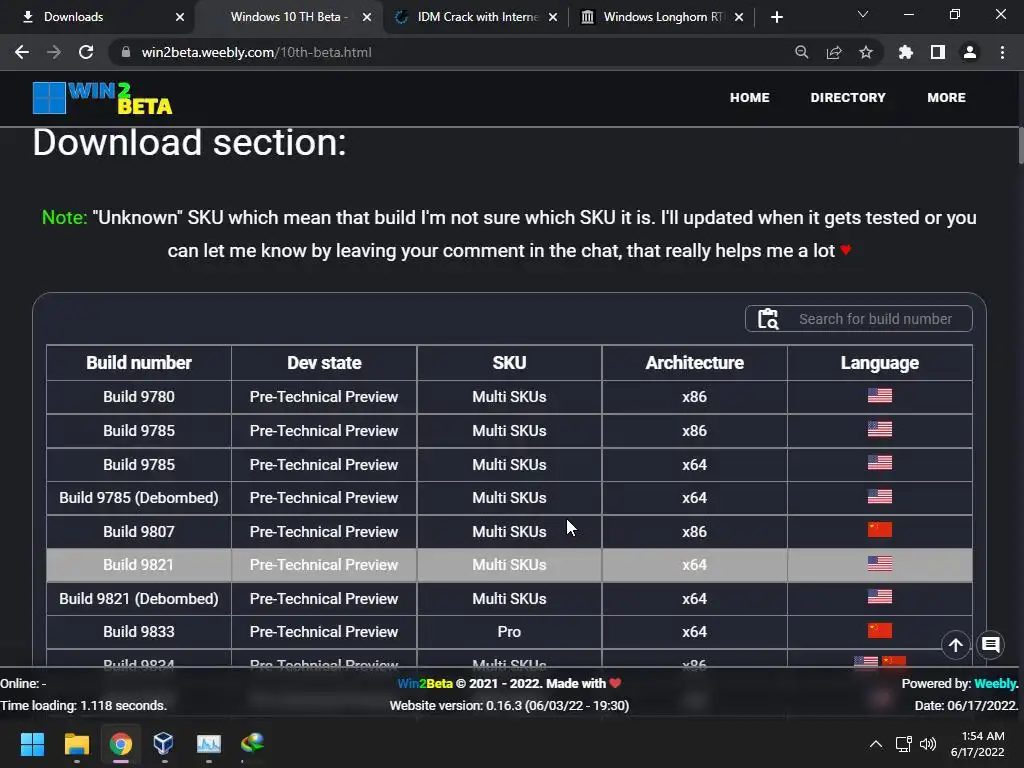
Task: Click the share page icon
Action: (x=834, y=52)
